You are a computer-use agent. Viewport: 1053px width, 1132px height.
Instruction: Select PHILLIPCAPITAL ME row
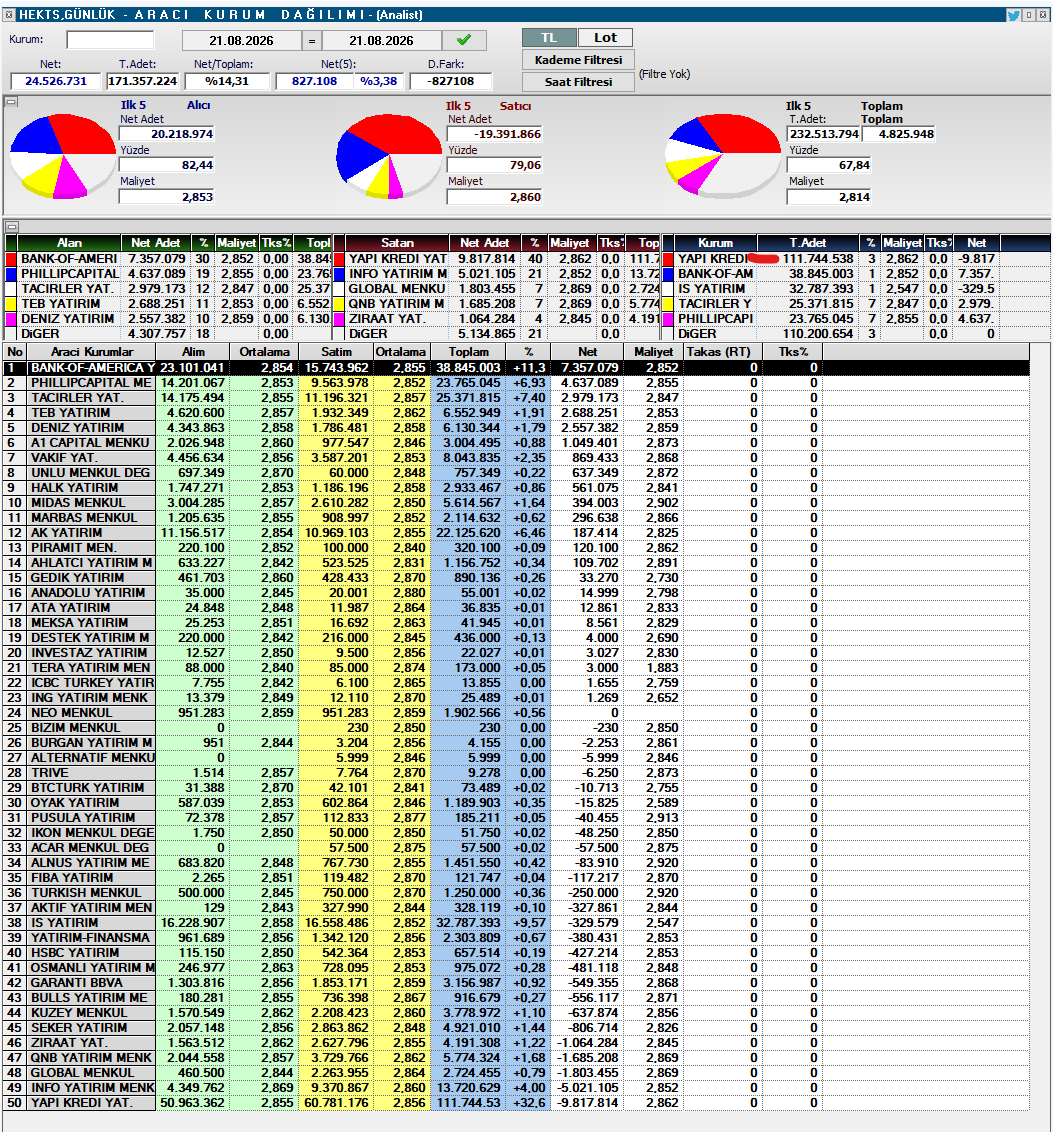(516, 383)
